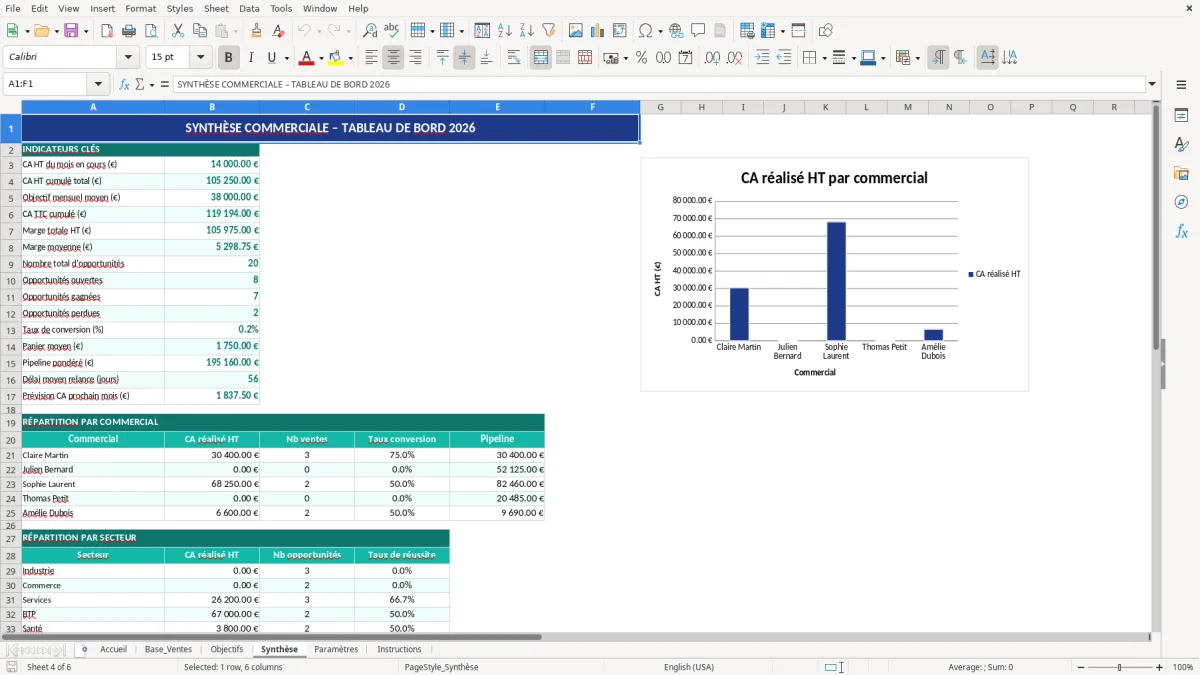
Task: Open the Save button dropdown arrow
Action: tap(86, 31)
